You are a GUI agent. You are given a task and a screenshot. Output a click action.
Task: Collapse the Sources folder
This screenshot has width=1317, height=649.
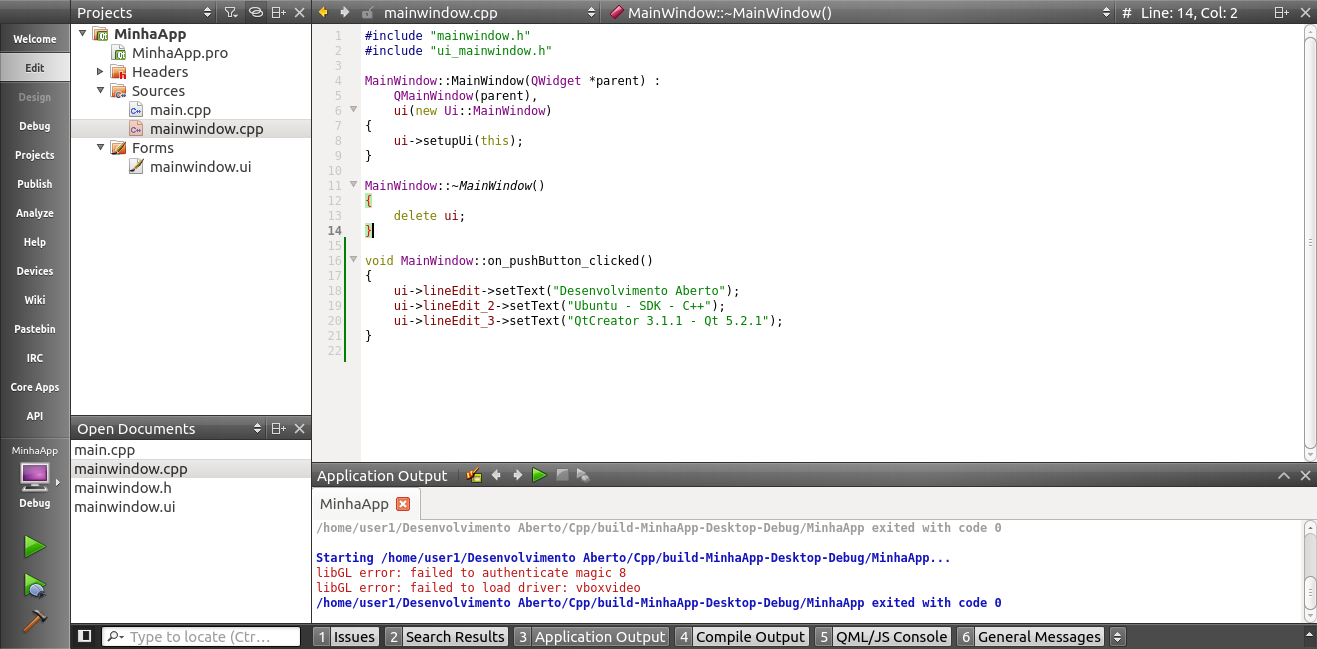(100, 91)
